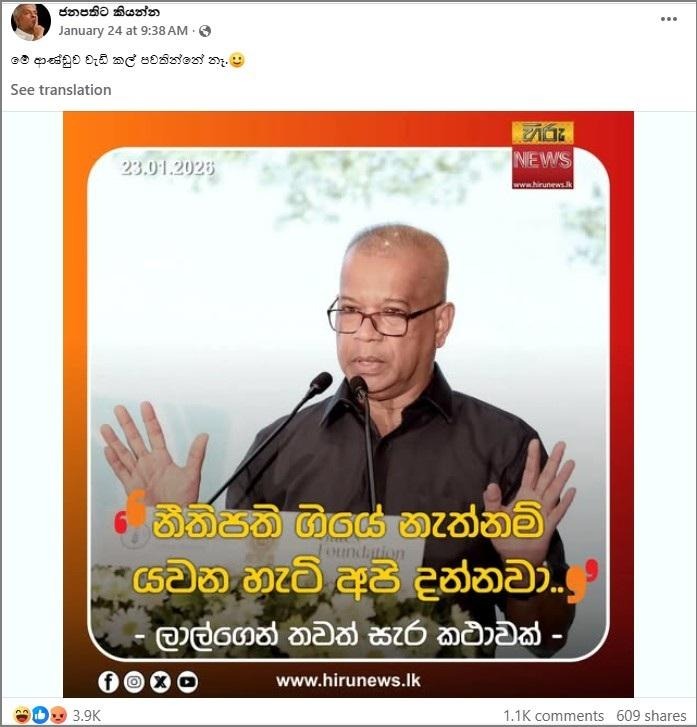Click the poster's profile picture
Screen dimensions: 697x727
pyautogui.click(x=31, y=22)
